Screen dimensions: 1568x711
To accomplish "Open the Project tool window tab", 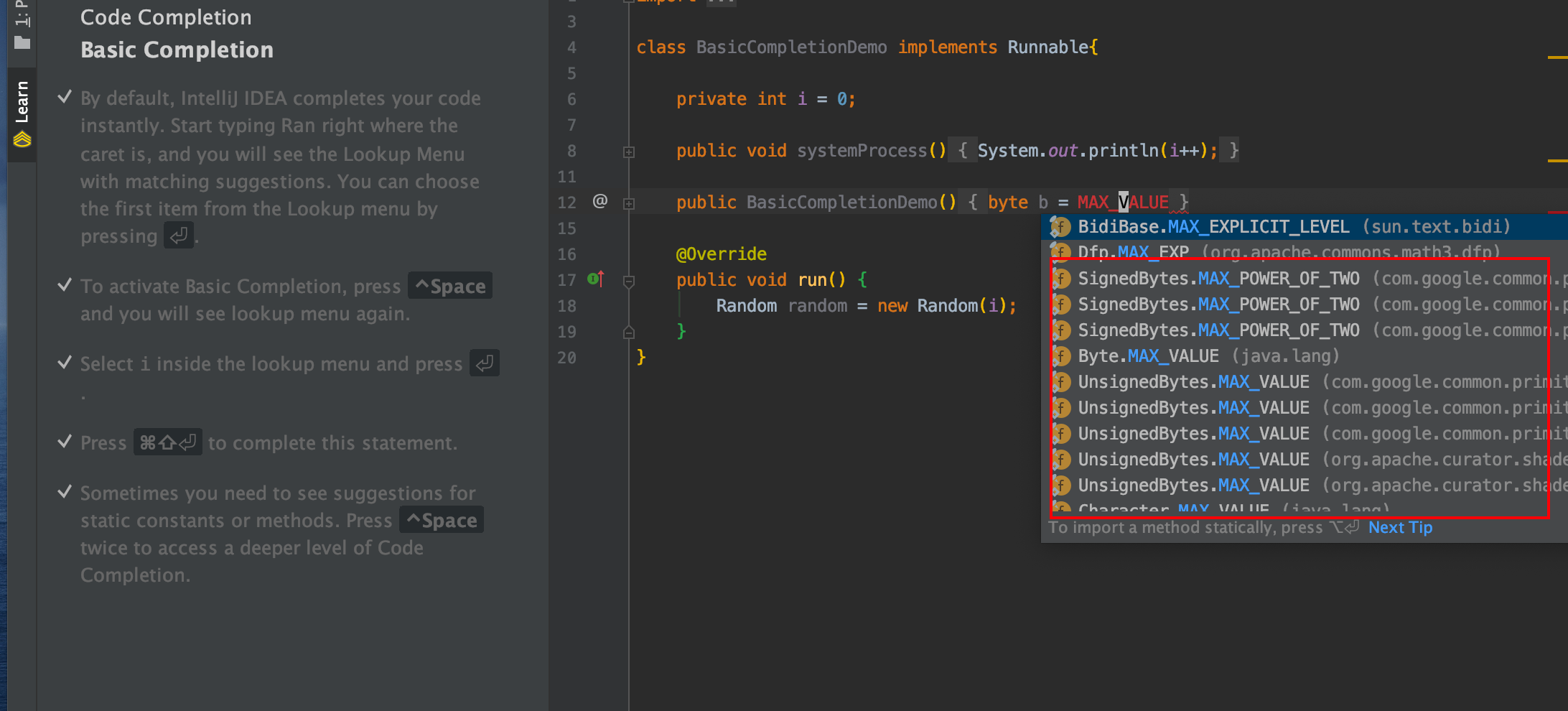I will coord(22,25).
